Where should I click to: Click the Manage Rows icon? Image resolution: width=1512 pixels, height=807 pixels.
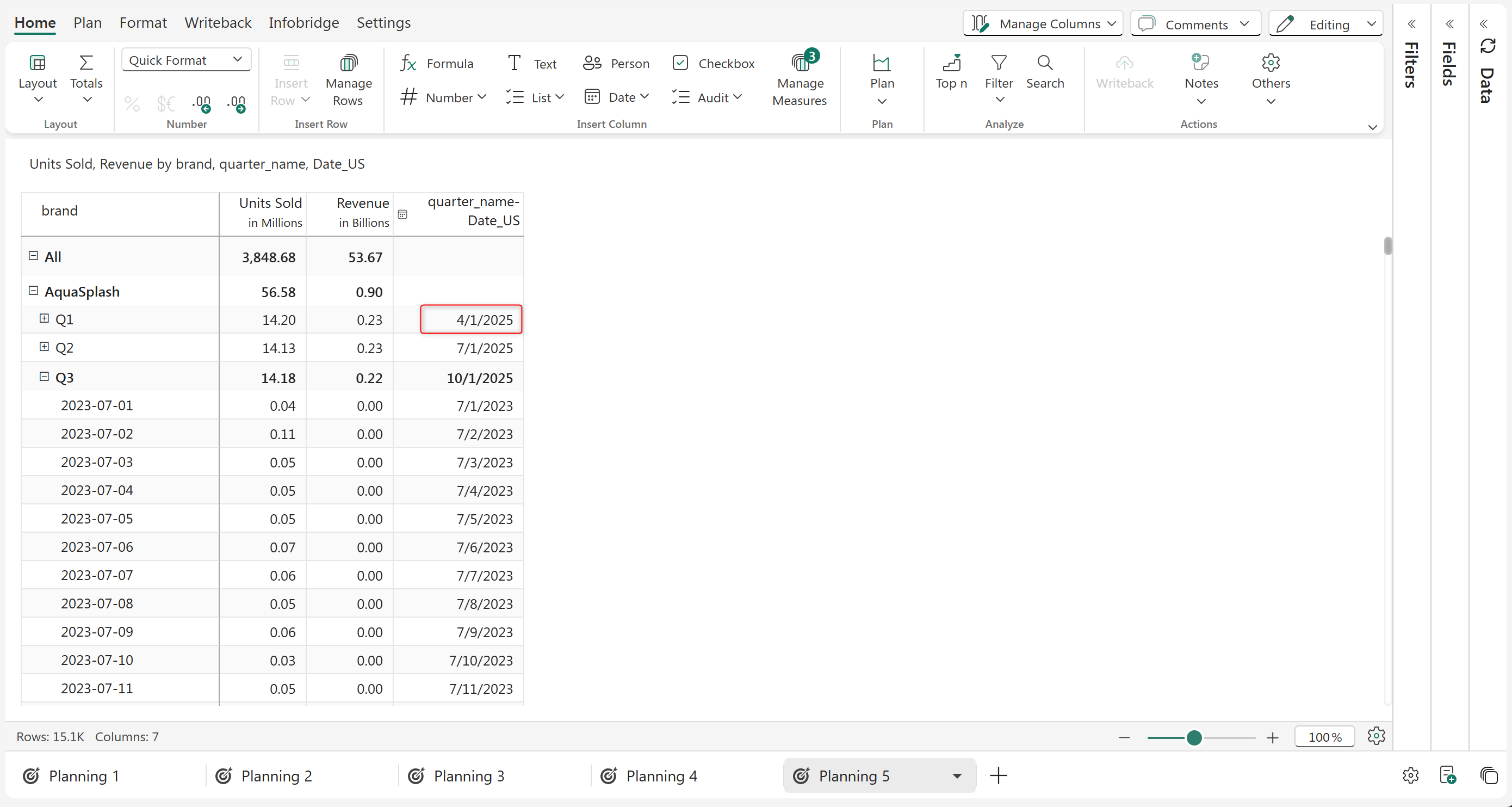click(x=348, y=64)
